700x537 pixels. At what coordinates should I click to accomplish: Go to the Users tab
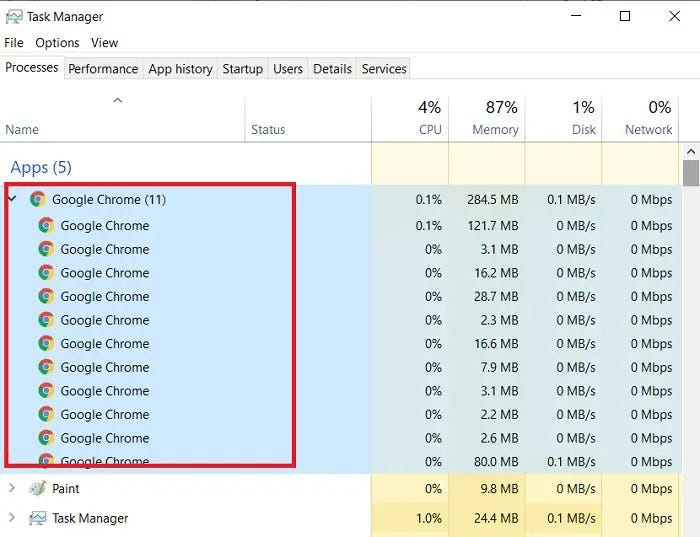coord(288,69)
